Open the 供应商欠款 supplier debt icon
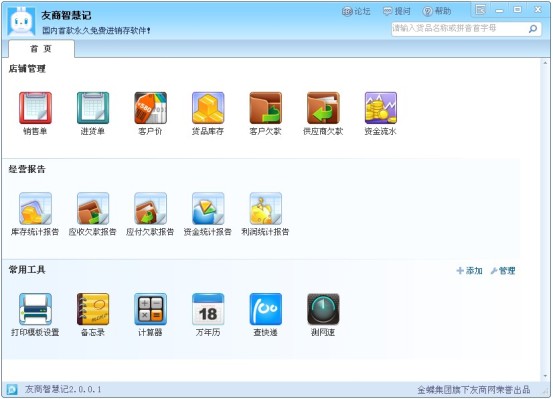Screen dimensions: 553x399 click(323, 108)
